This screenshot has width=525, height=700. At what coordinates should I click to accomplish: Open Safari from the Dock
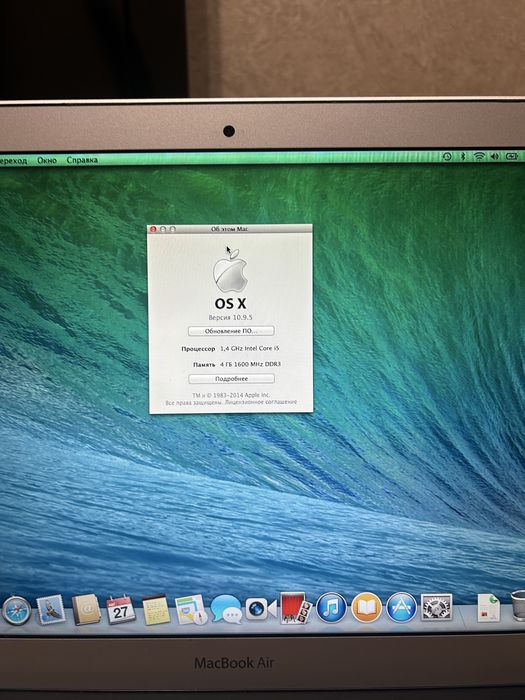click(17, 610)
